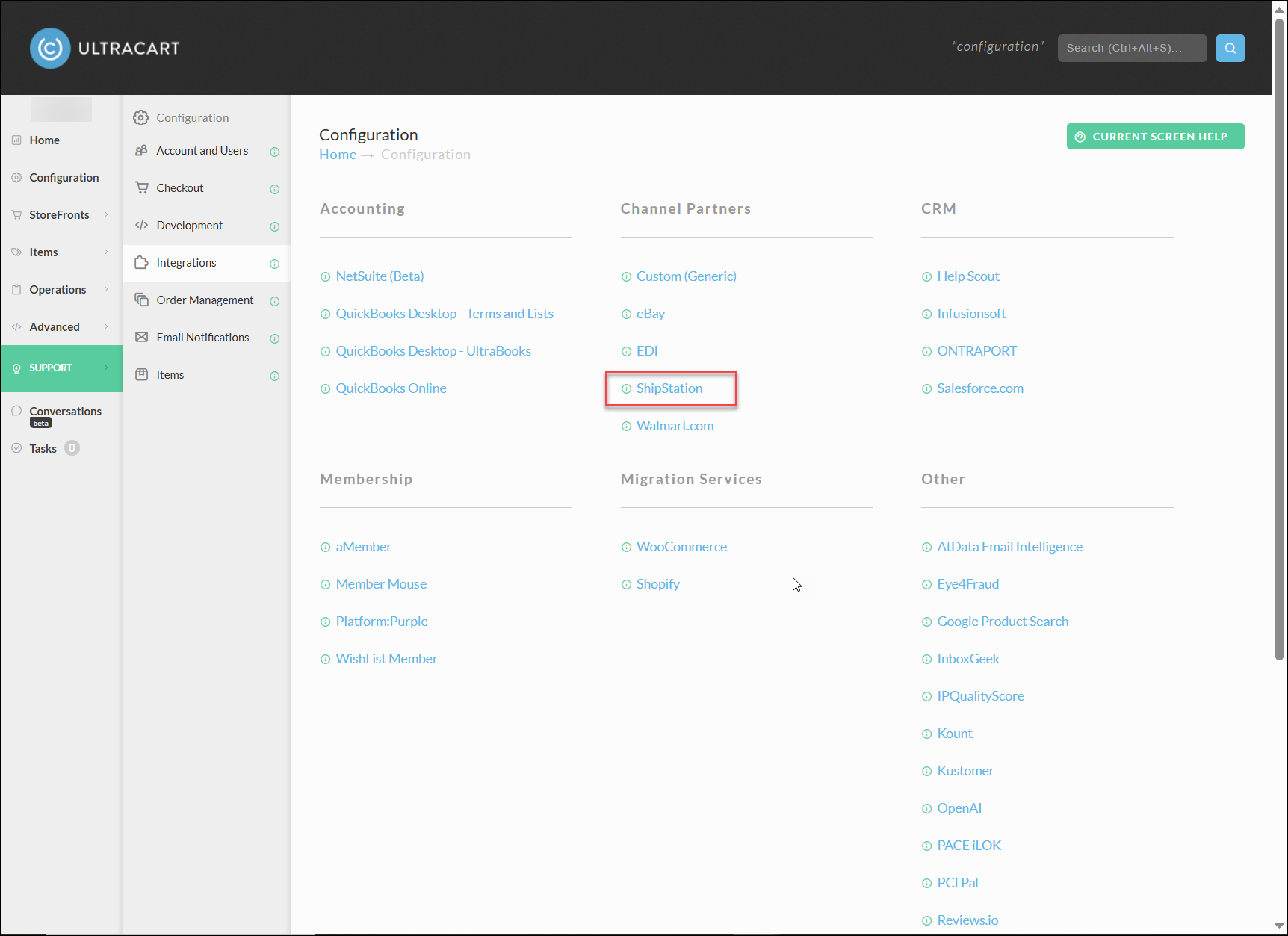1288x936 pixels.
Task: Expand the Advanced sidebar section
Action: [106, 326]
